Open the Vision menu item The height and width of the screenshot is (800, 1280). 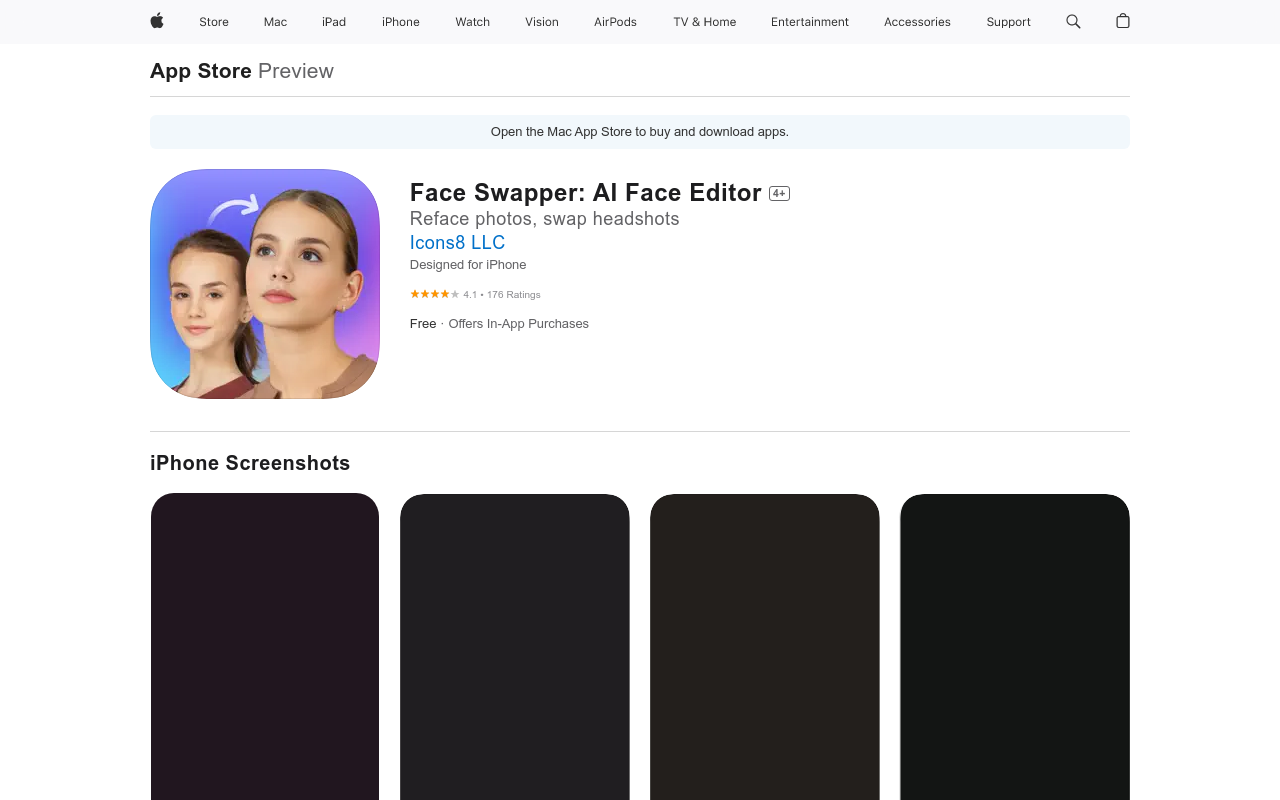pos(542,22)
